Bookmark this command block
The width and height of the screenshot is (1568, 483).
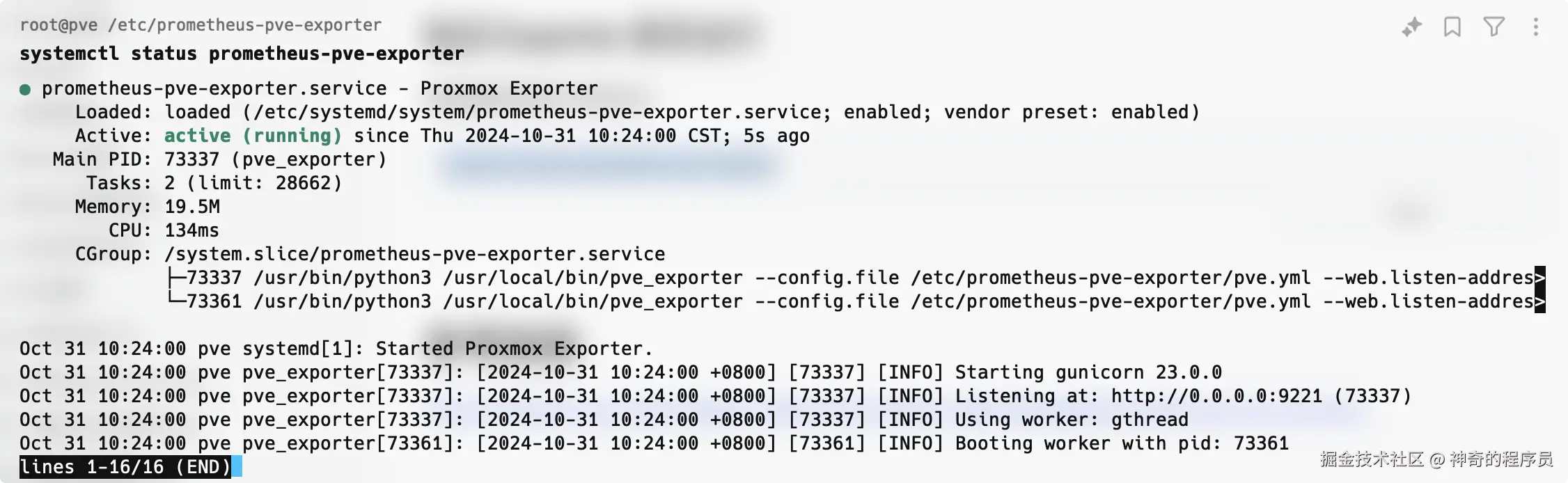pyautogui.click(x=1452, y=27)
